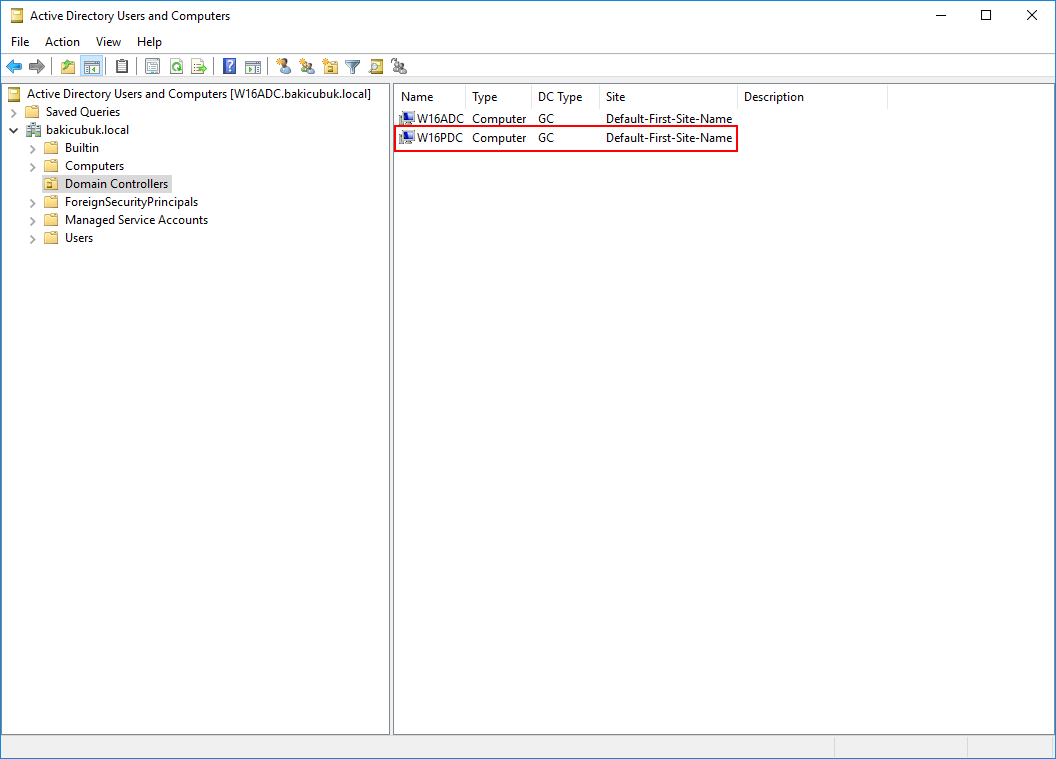Click the Back arrow in toolbar
The height and width of the screenshot is (759, 1056).
(x=14, y=67)
